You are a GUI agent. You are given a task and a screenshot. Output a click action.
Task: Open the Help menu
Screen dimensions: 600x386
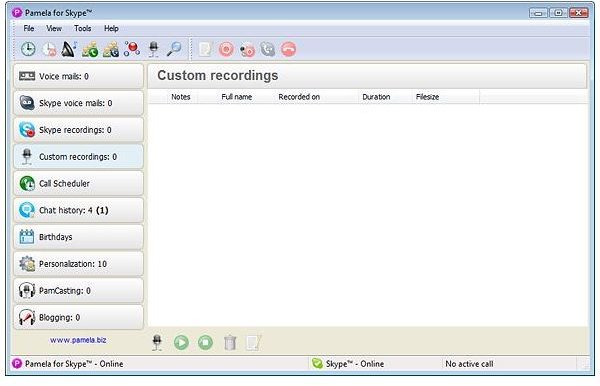[111, 28]
